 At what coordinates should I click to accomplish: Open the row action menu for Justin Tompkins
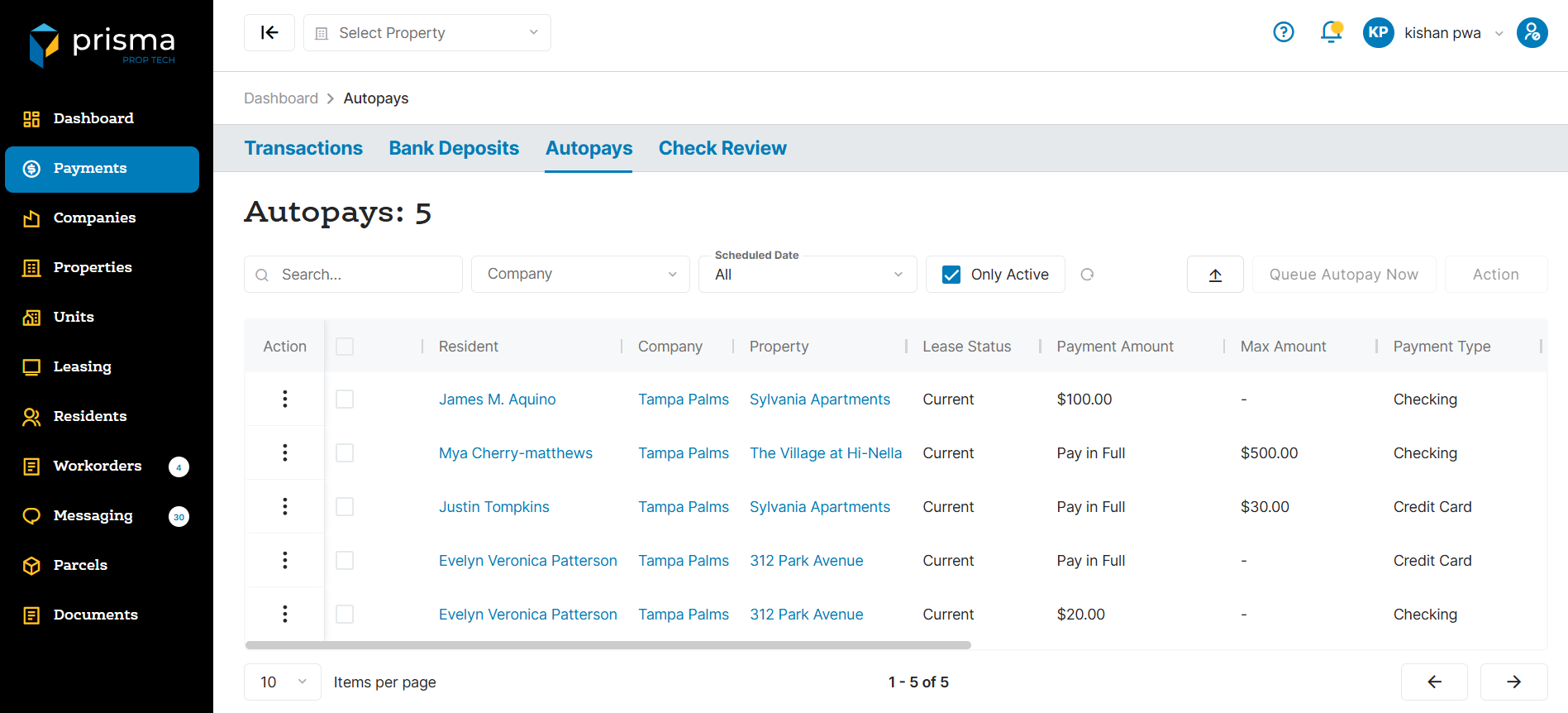pos(285,507)
